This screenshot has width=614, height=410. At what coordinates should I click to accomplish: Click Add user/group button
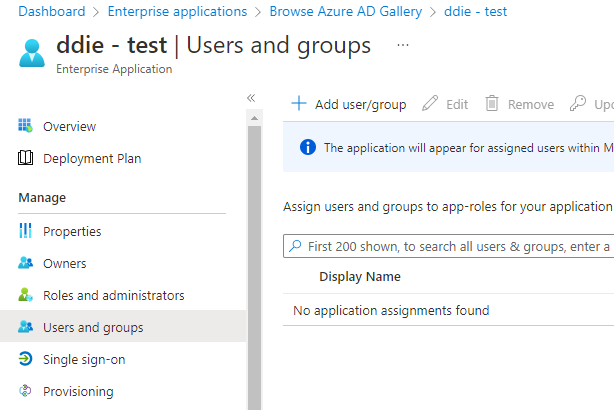click(x=349, y=104)
